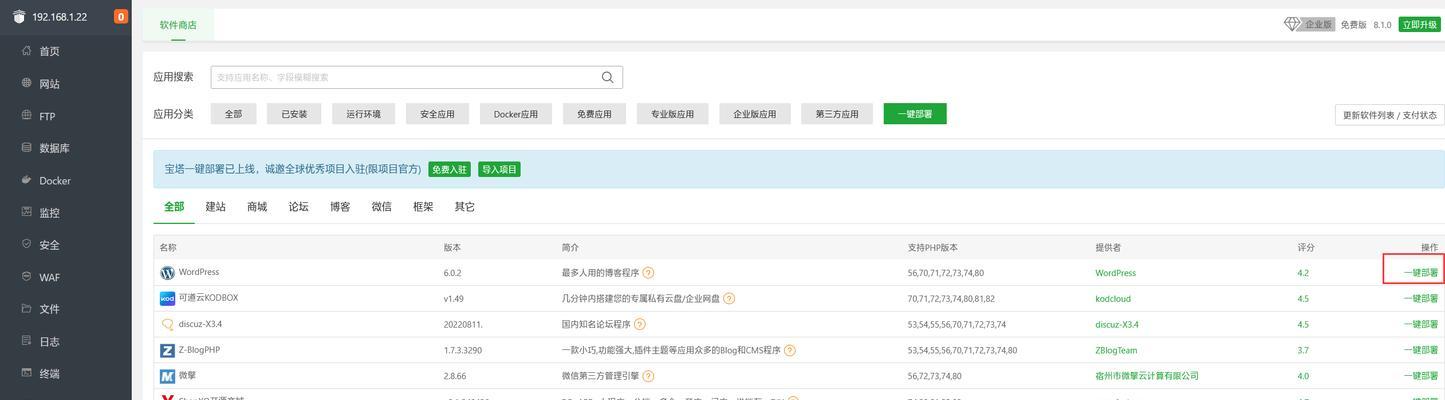This screenshot has width=1445, height=400.
Task: Click 一键部署 link in 微擎 row
Action: pyautogui.click(x=1420, y=376)
